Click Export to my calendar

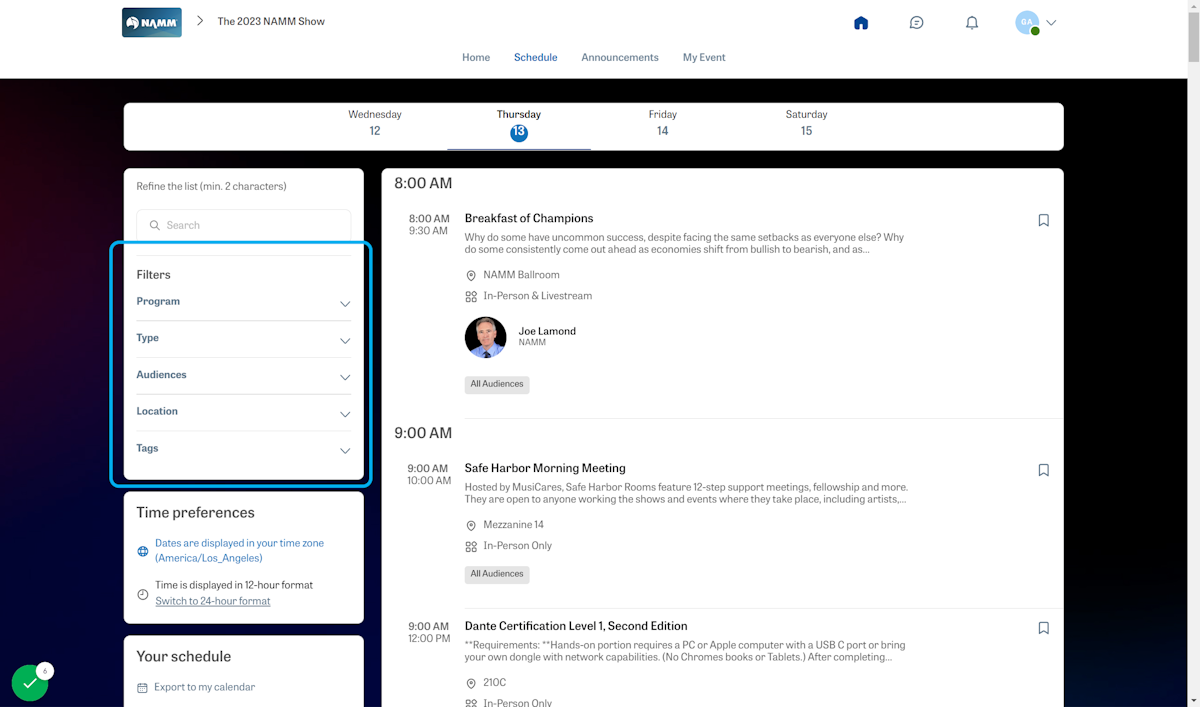point(204,687)
